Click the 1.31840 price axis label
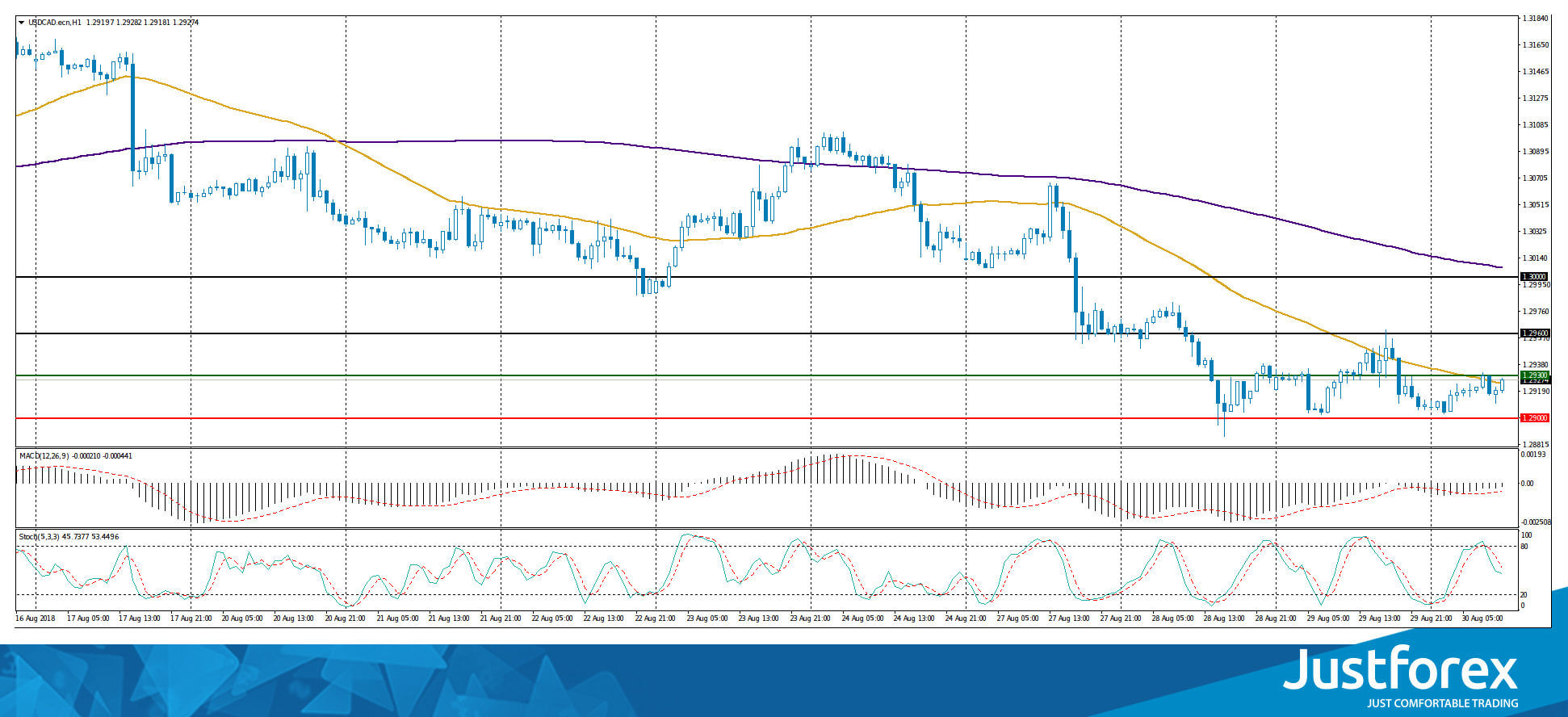 1535,19
